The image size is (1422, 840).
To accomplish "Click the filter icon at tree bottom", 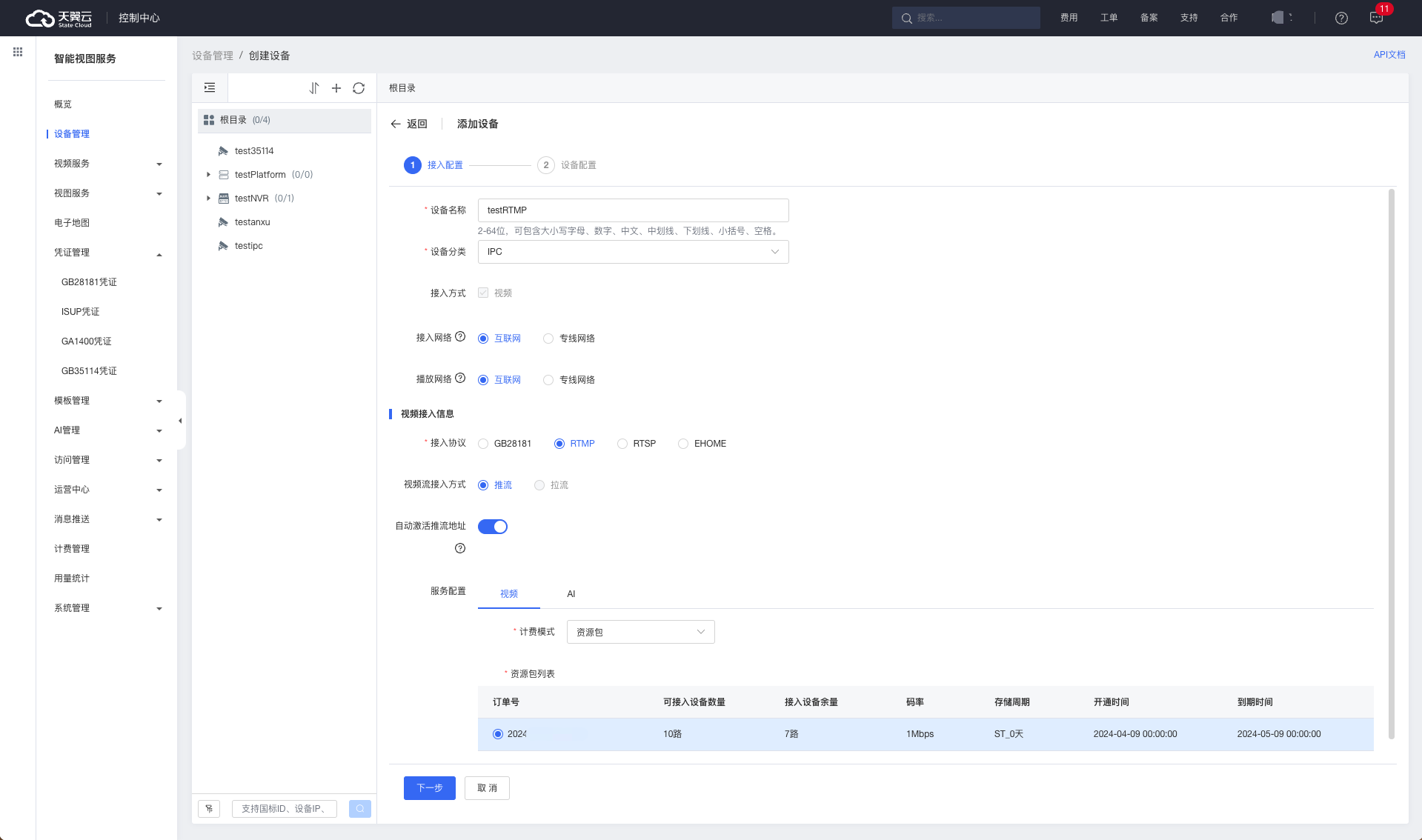I will click(x=209, y=809).
